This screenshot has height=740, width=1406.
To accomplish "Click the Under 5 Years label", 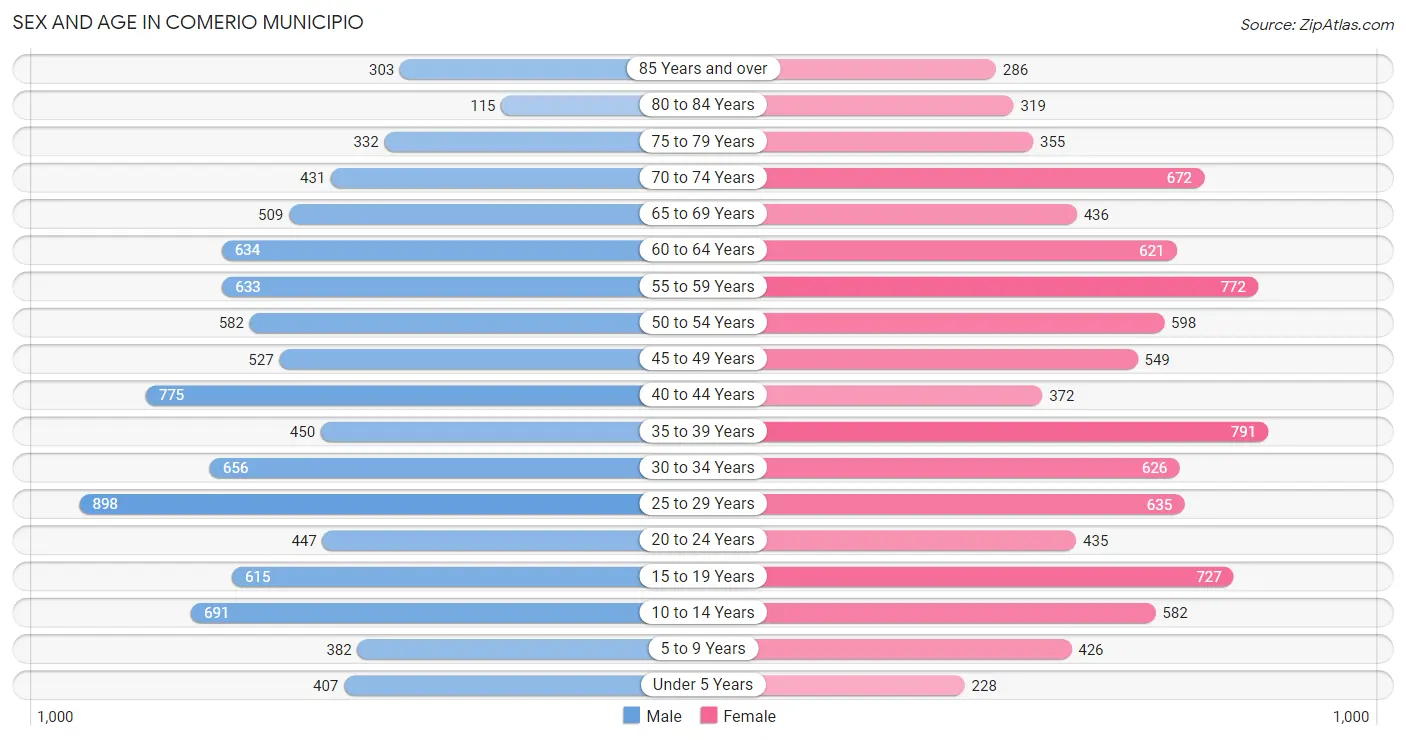I will pyautogui.click(x=703, y=685).
